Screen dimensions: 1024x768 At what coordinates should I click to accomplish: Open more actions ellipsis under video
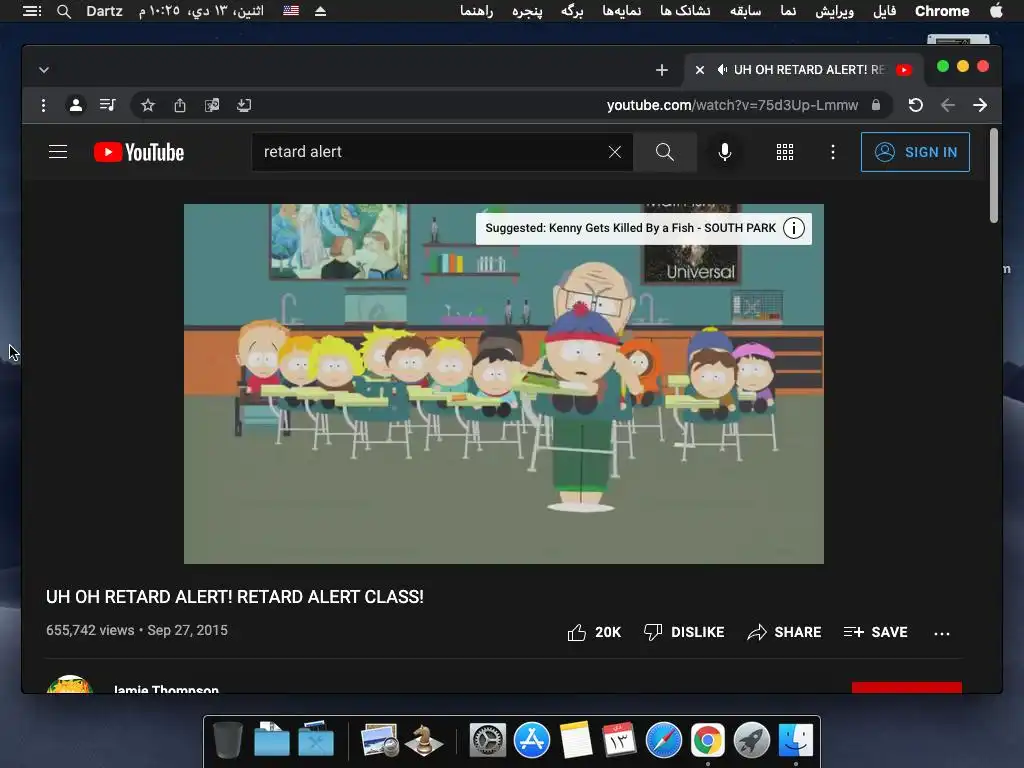[x=942, y=633]
